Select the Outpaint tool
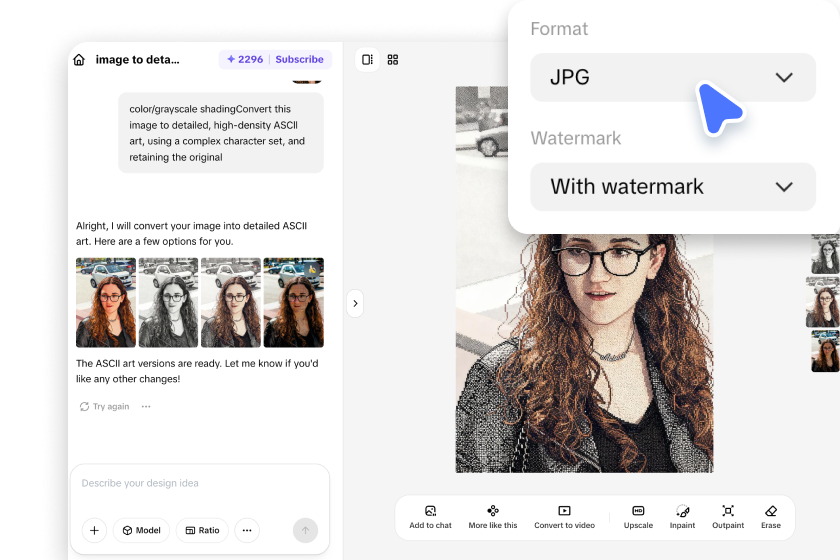 728,517
